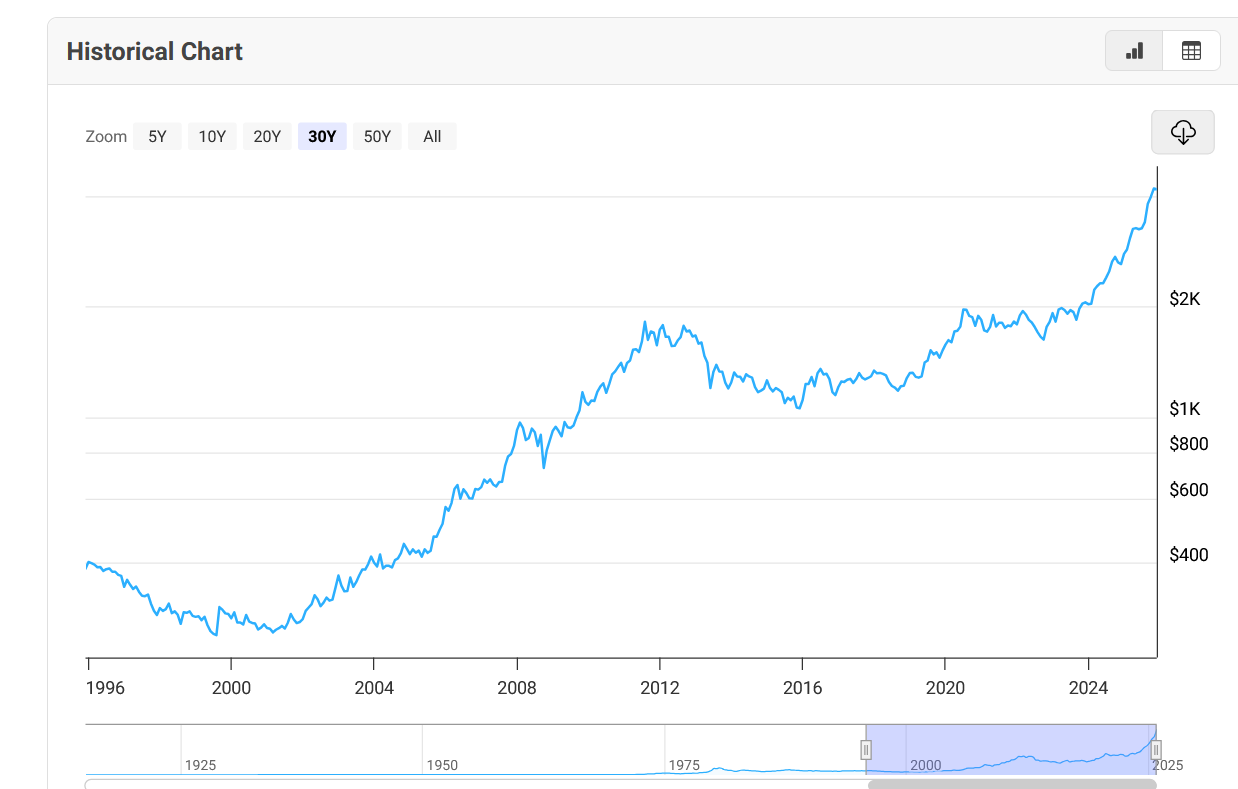Click the latest price point at chart's end
The height and width of the screenshot is (789, 1238).
click(1155, 188)
